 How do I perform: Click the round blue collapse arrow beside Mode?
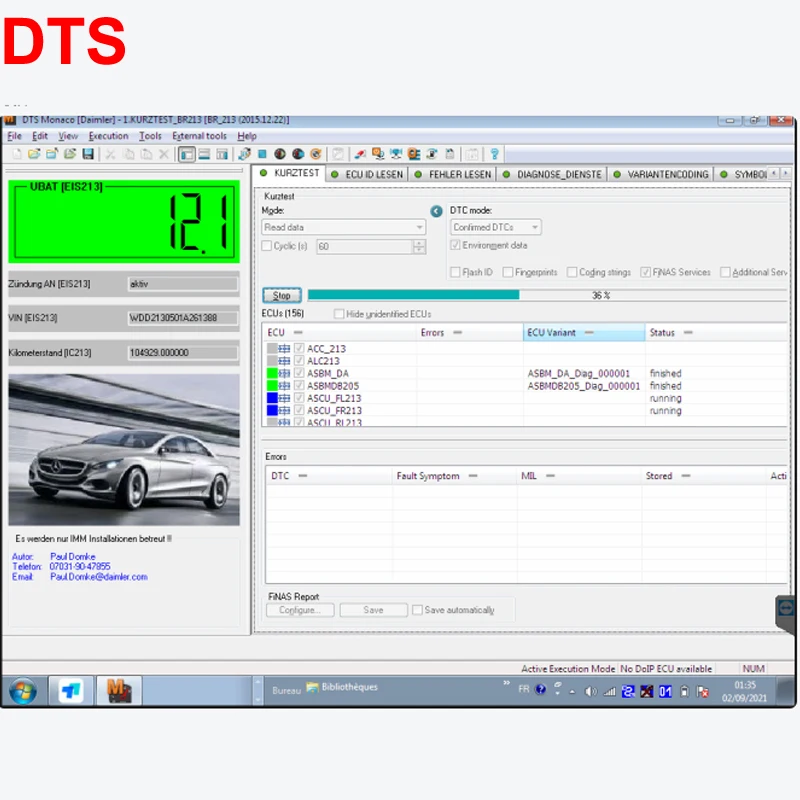tap(436, 211)
